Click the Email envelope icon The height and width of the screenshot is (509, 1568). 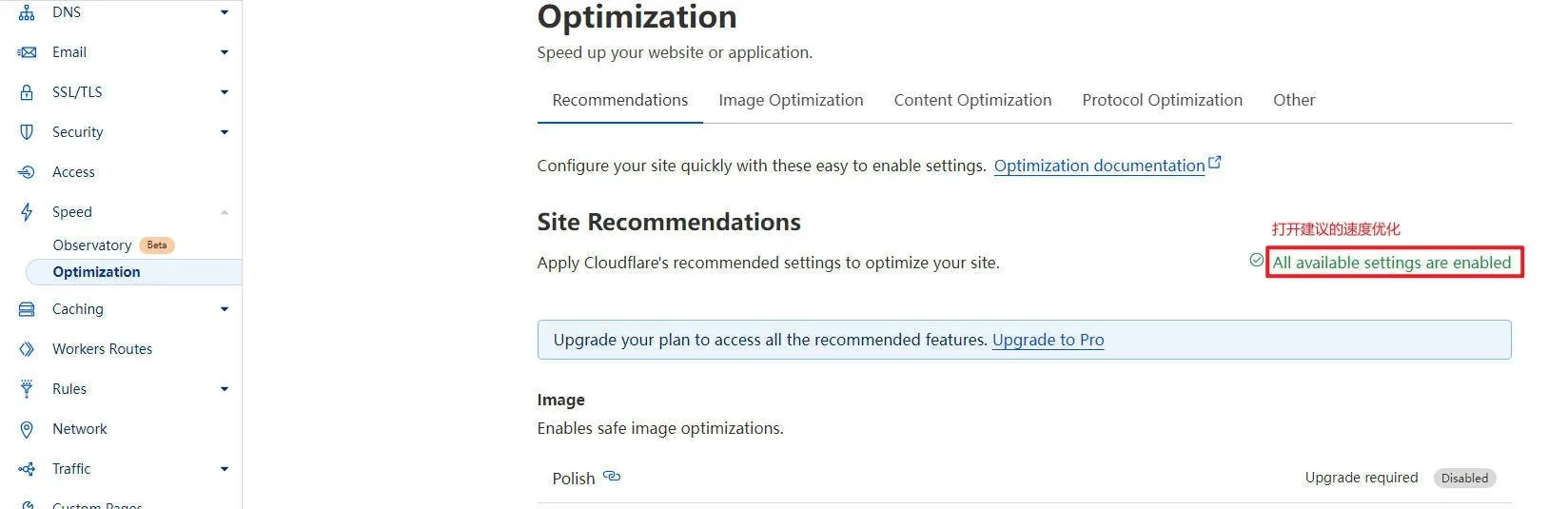tap(27, 52)
